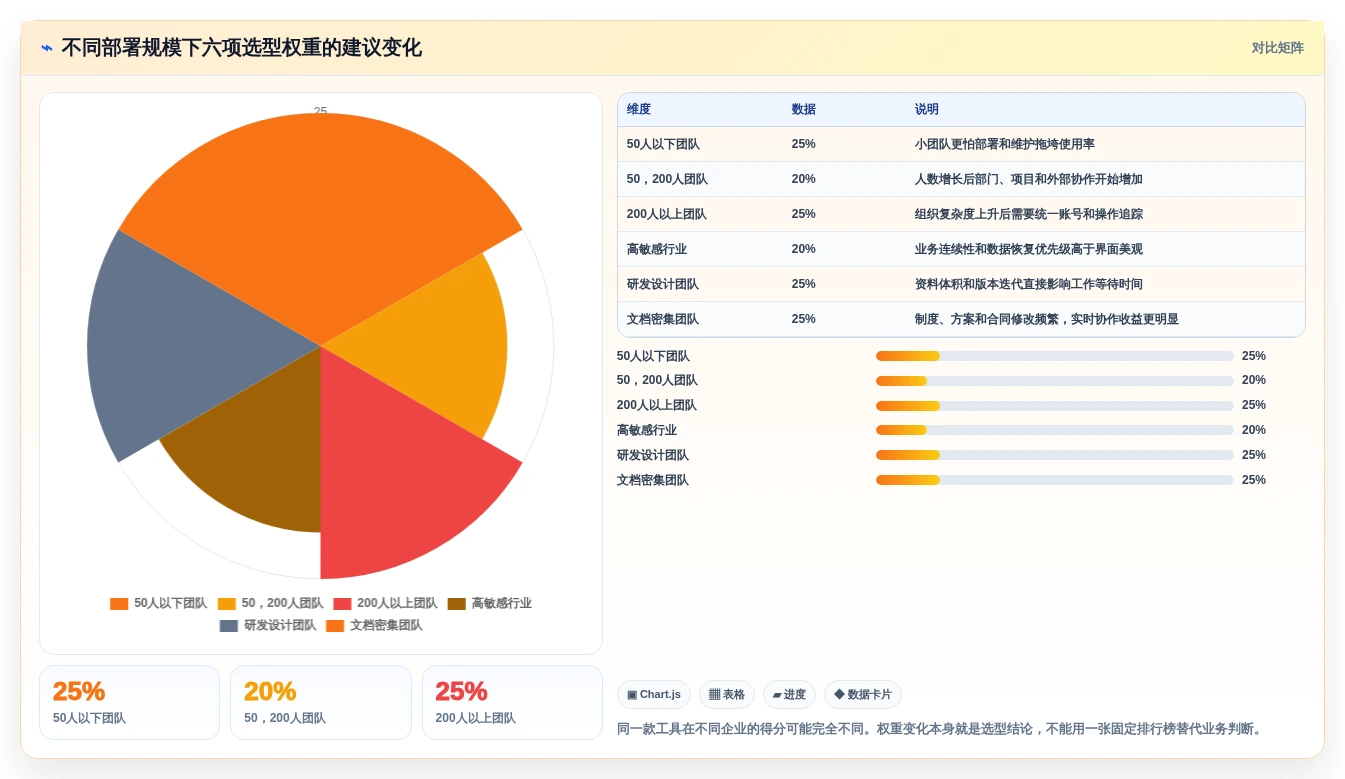The width and height of the screenshot is (1345, 779).
Task: Click the 说明 column header
Action: 926,110
